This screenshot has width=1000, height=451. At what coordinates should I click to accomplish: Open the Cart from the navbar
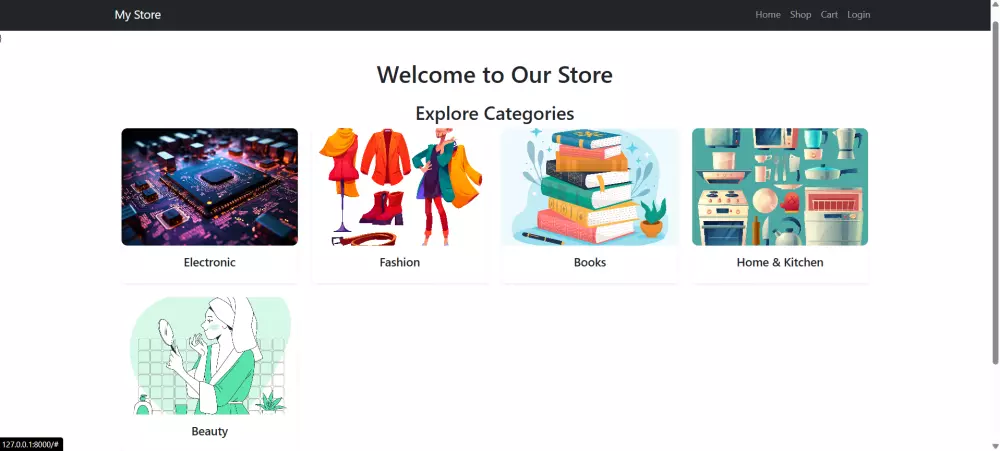click(829, 15)
